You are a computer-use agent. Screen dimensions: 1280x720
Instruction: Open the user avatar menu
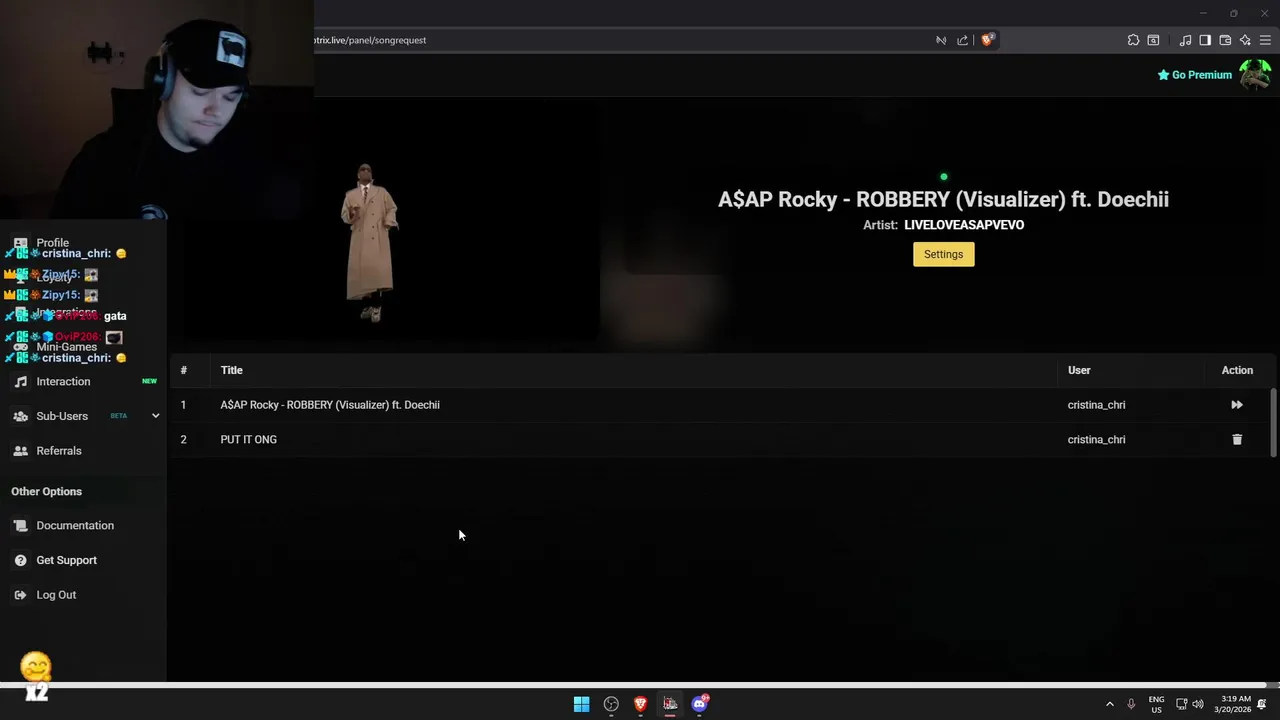(1255, 75)
